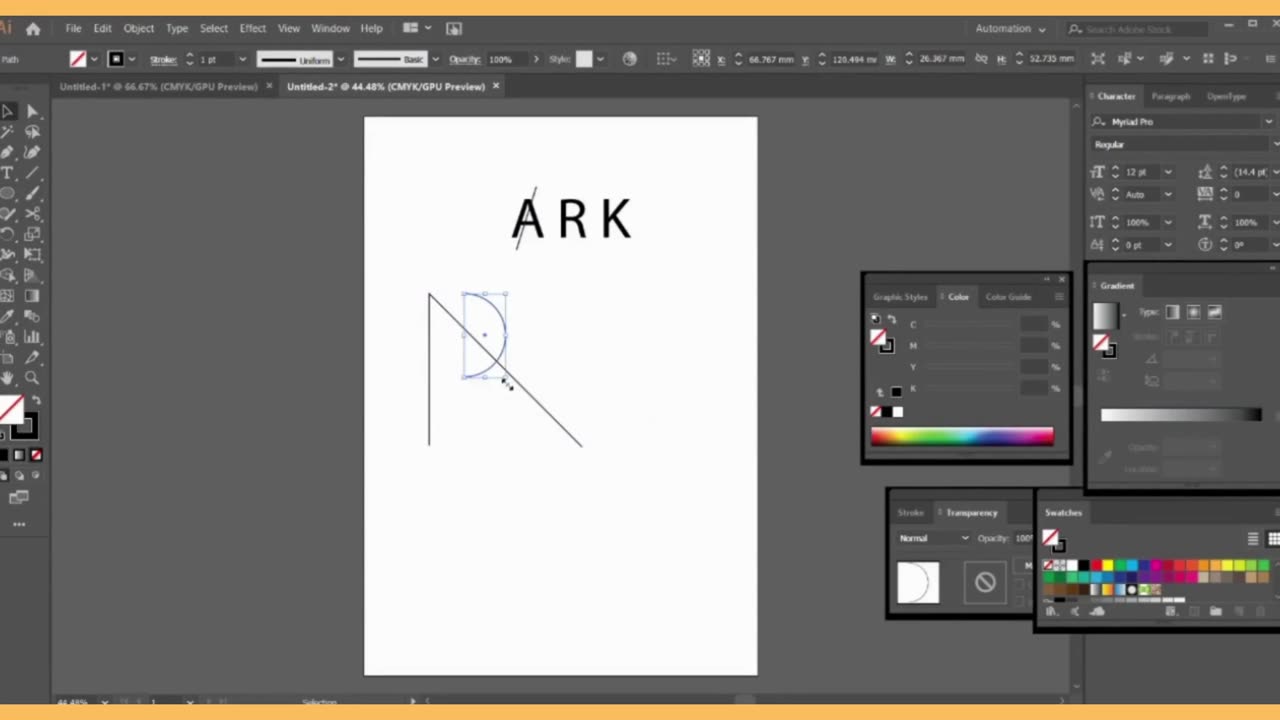This screenshot has width=1280, height=720.
Task: Select the Gradient tool in toolbox
Action: pyautogui.click(x=32, y=296)
